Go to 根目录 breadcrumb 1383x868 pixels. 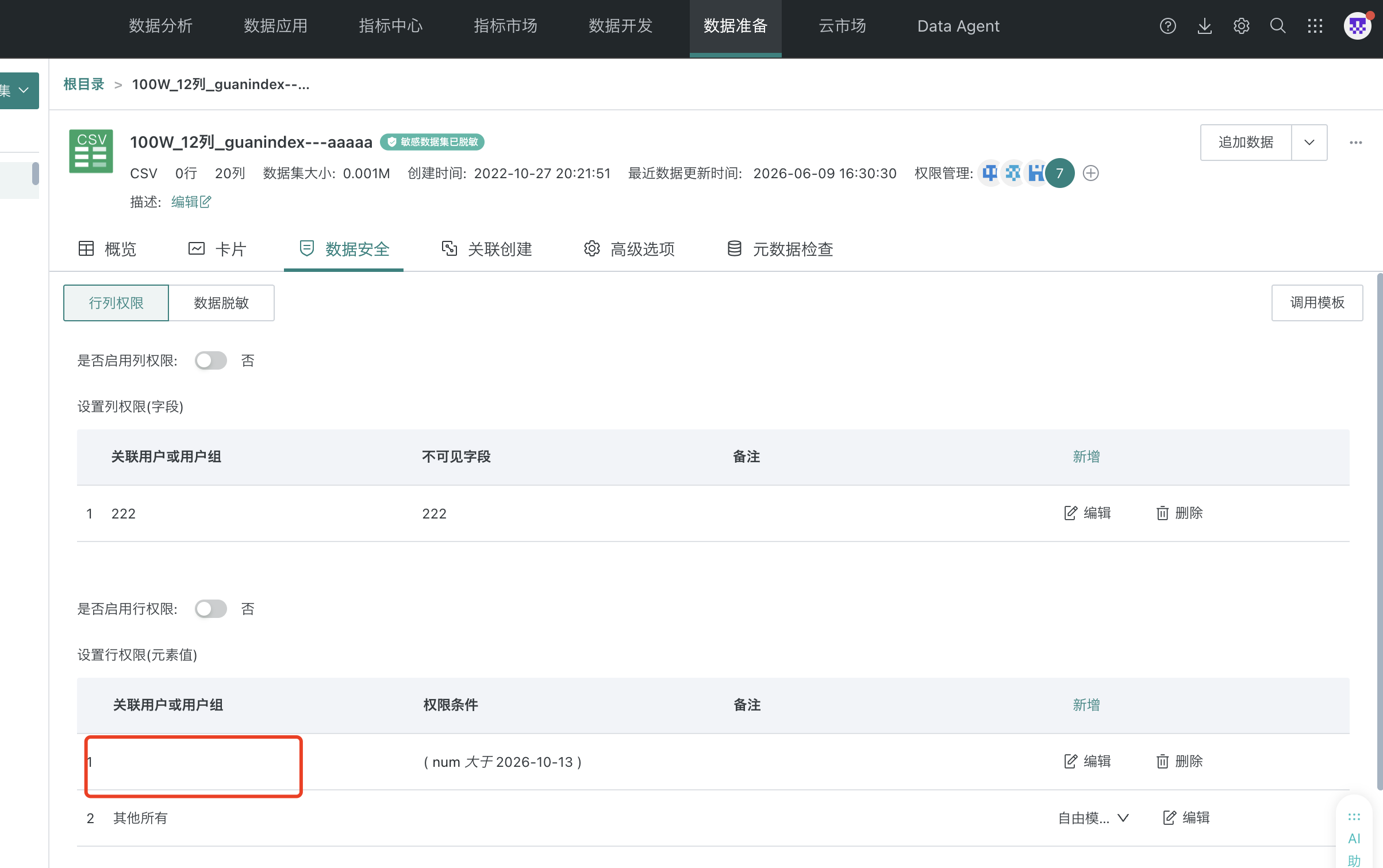[x=84, y=85]
